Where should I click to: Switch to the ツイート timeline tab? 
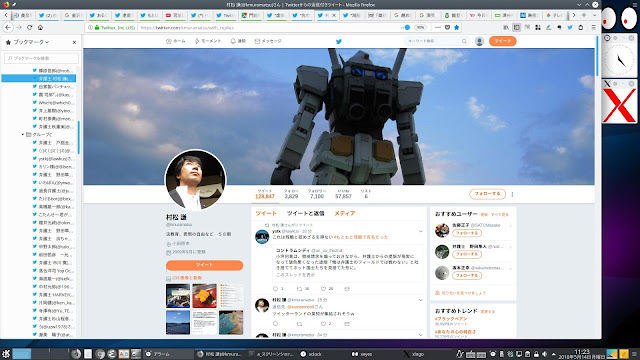click(x=266, y=213)
